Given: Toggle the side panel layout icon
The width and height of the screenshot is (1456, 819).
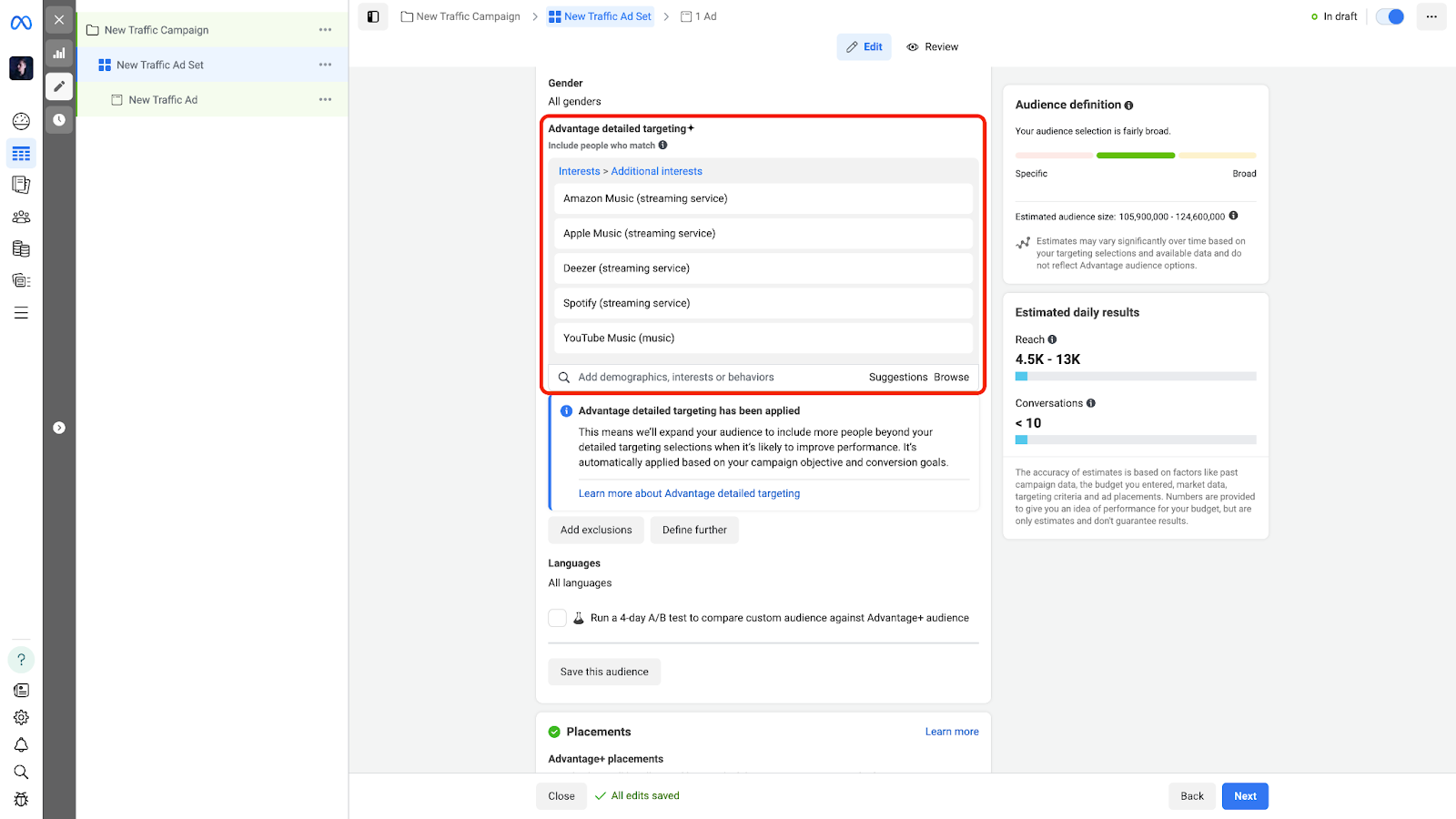Looking at the screenshot, I should coord(373,16).
